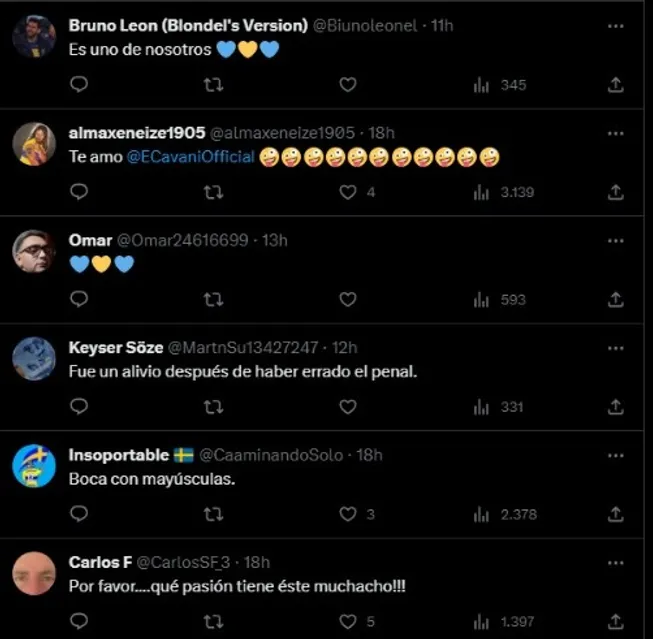653x639 pixels.
Task: Like the almaxeneize1905 tweet with 4 likes
Action: [347, 192]
